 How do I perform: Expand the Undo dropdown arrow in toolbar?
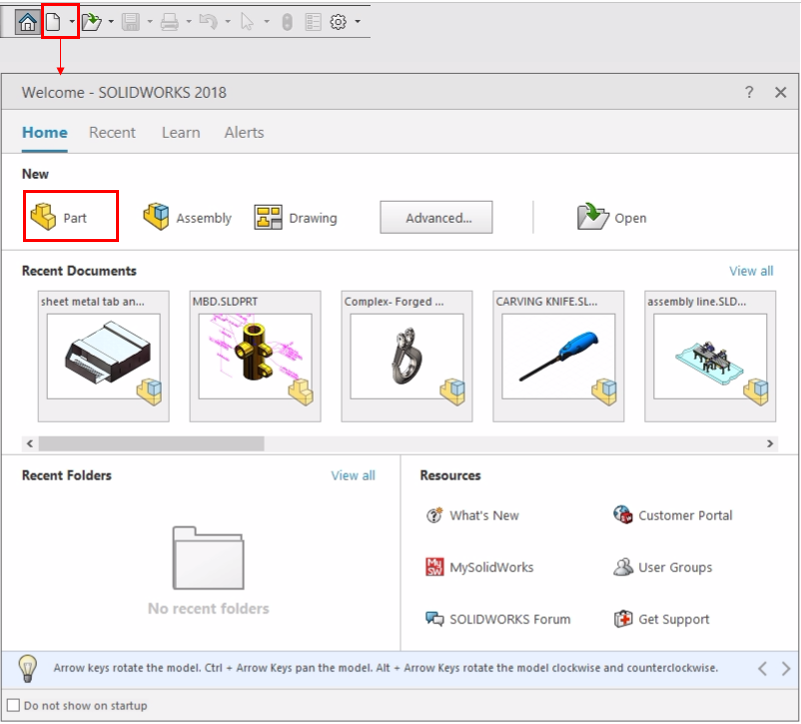[228, 21]
